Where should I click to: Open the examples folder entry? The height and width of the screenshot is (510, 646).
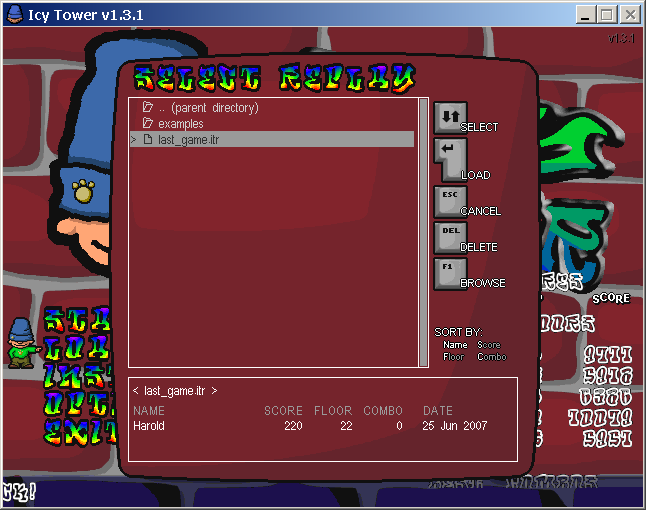point(272,124)
